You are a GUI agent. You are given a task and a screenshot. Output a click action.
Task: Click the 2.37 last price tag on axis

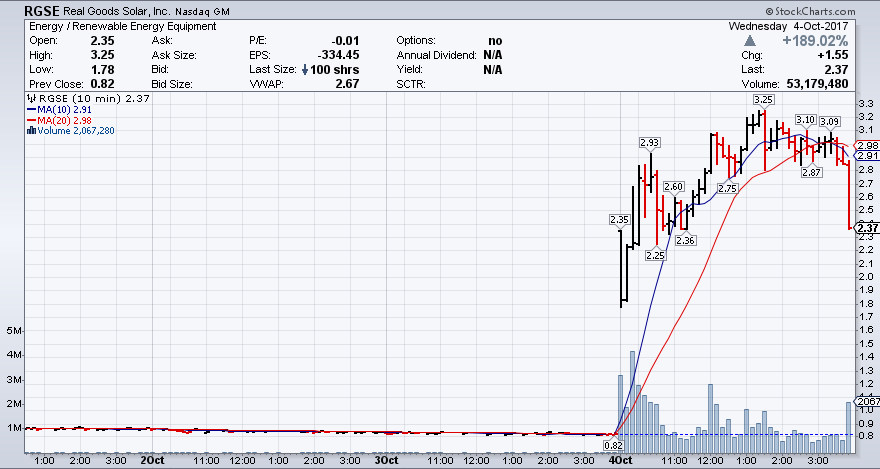(x=866, y=228)
